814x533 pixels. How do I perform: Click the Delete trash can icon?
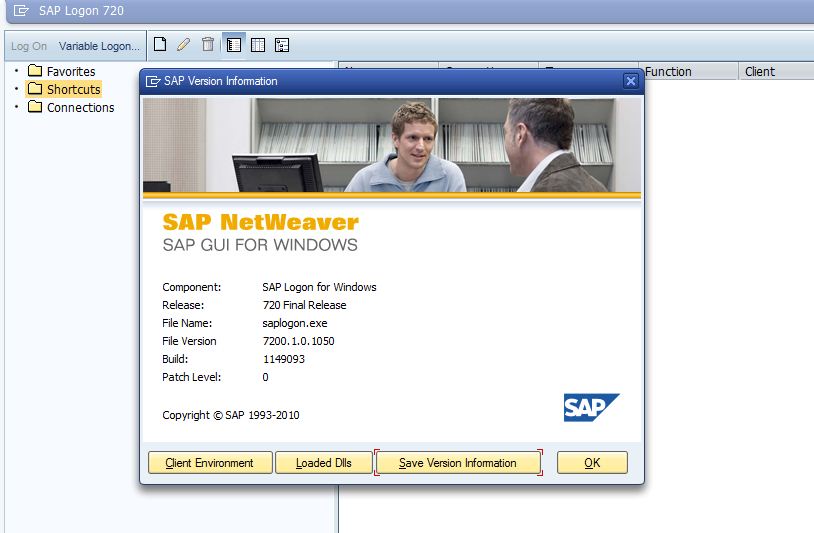click(x=208, y=45)
